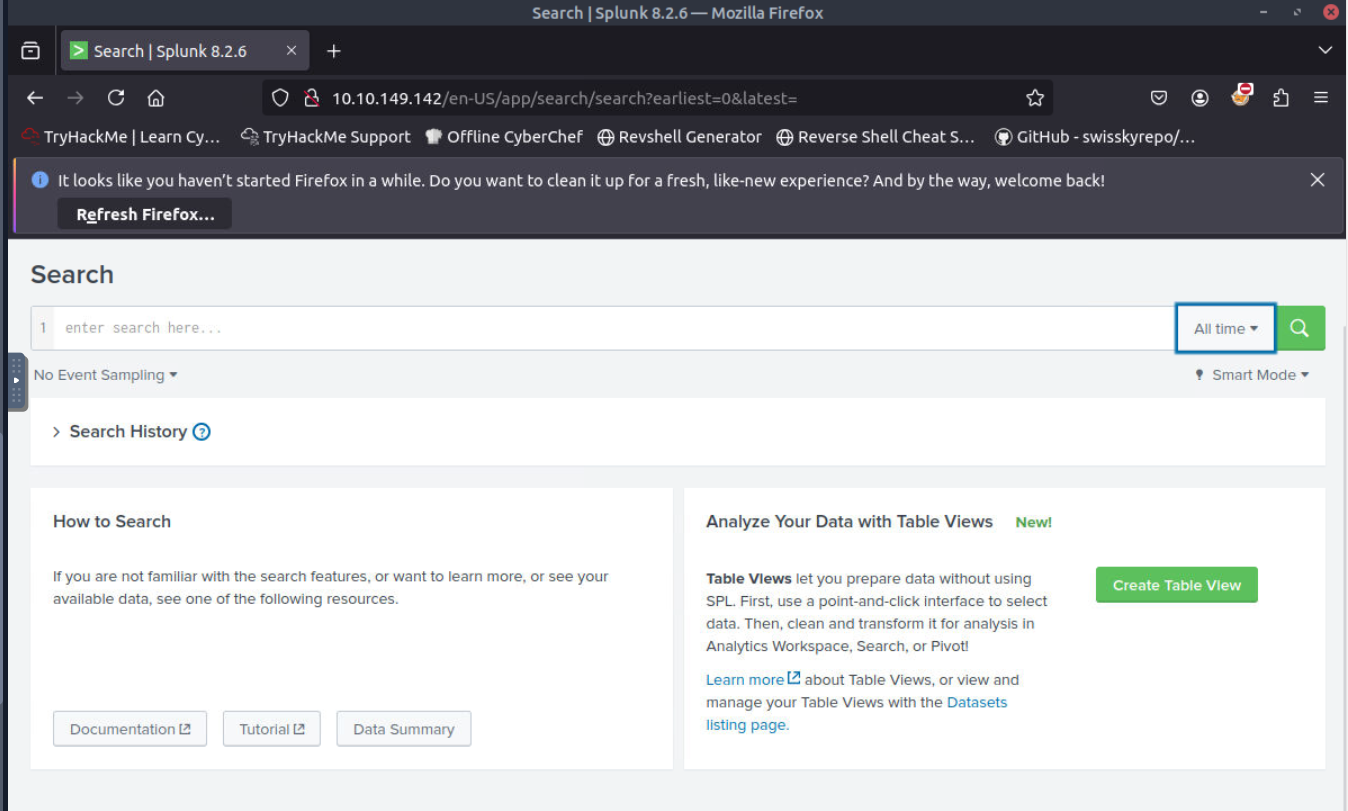Expand the left sidebar handle
The height and width of the screenshot is (811, 1348).
click(17, 381)
